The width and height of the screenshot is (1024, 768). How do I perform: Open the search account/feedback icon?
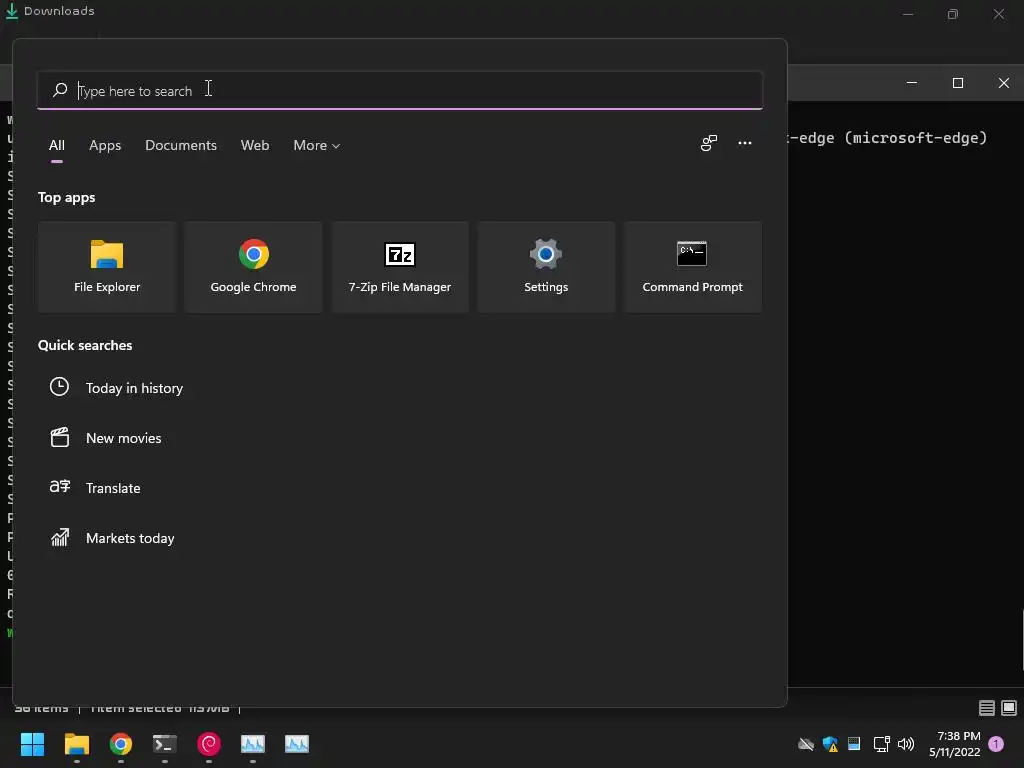(x=709, y=143)
